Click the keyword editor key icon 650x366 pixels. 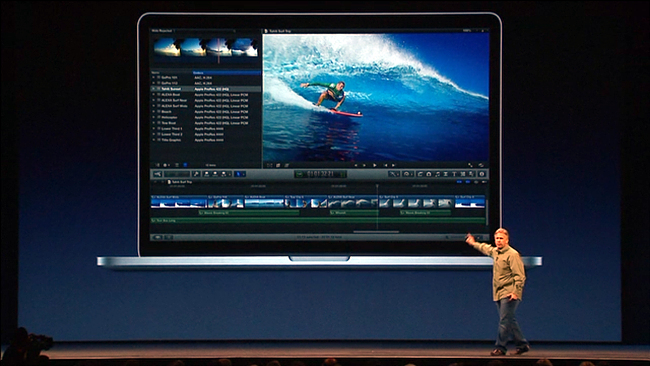coord(196,174)
